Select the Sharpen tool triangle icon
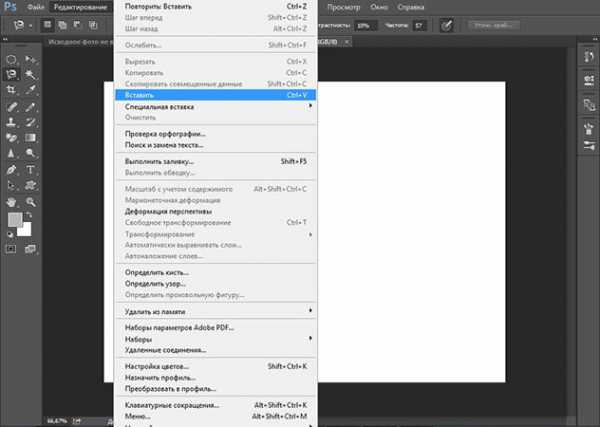600x427 pixels. coord(11,153)
